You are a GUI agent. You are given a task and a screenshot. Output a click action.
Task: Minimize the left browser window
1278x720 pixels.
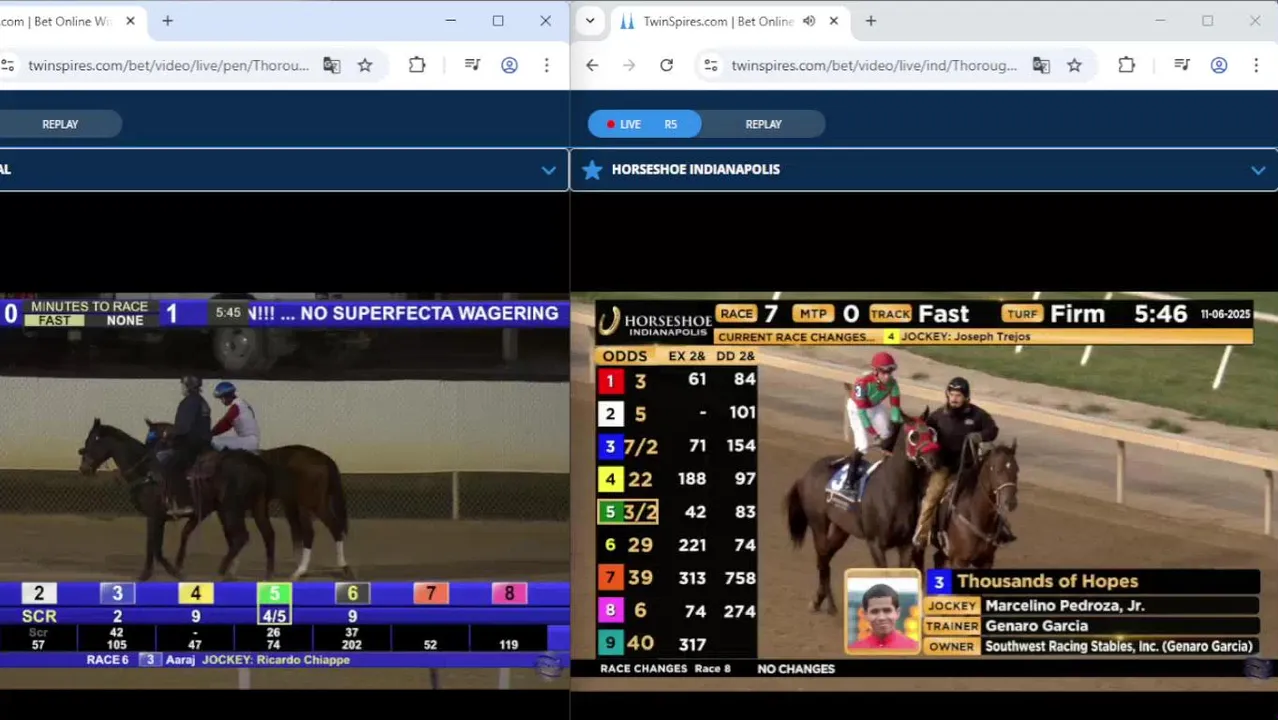tap(451, 21)
